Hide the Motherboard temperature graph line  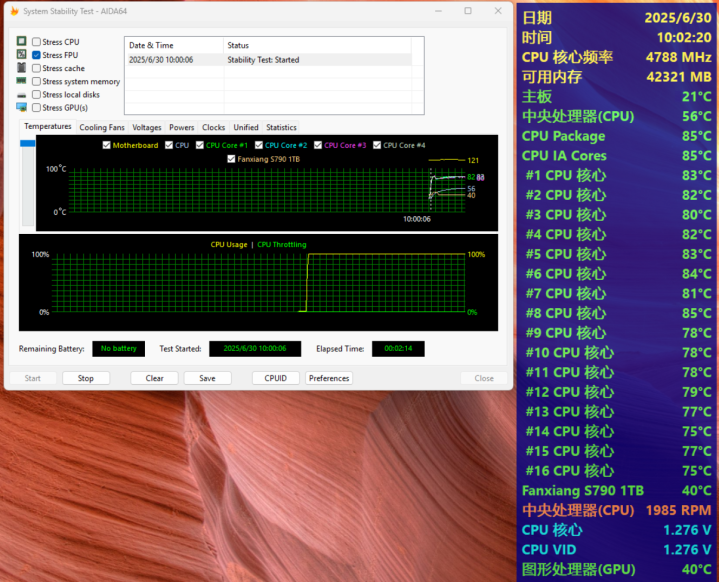[107, 145]
